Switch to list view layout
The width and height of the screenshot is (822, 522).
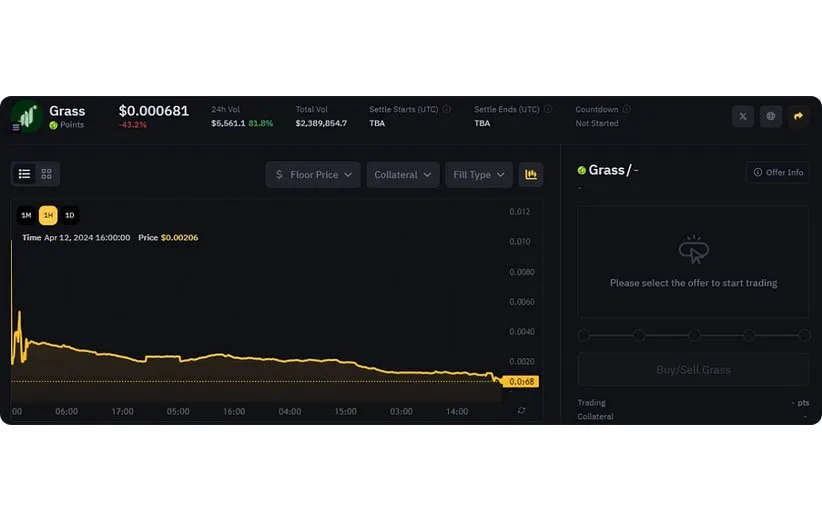(24, 174)
